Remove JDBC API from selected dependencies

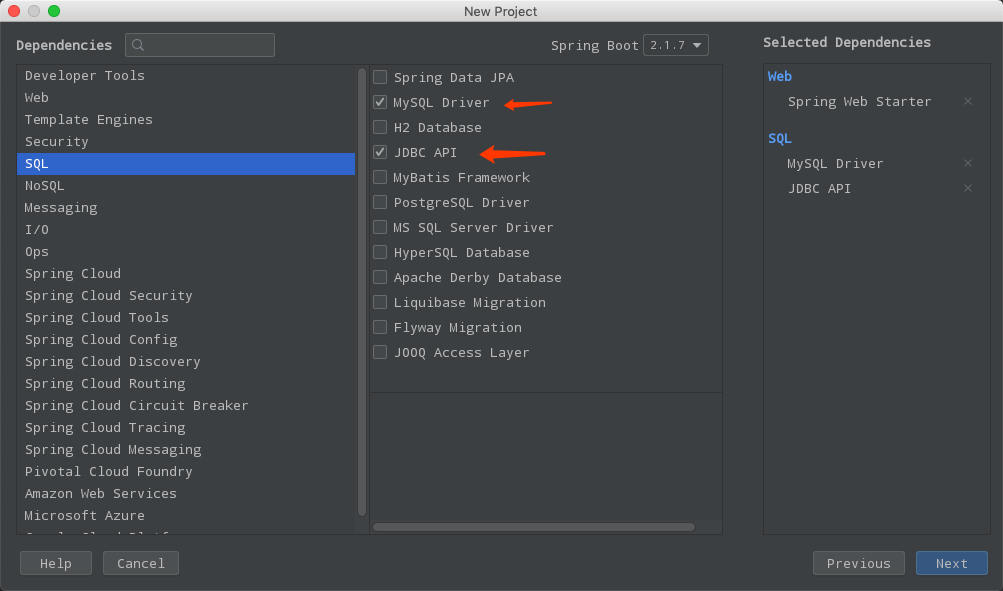tap(968, 188)
